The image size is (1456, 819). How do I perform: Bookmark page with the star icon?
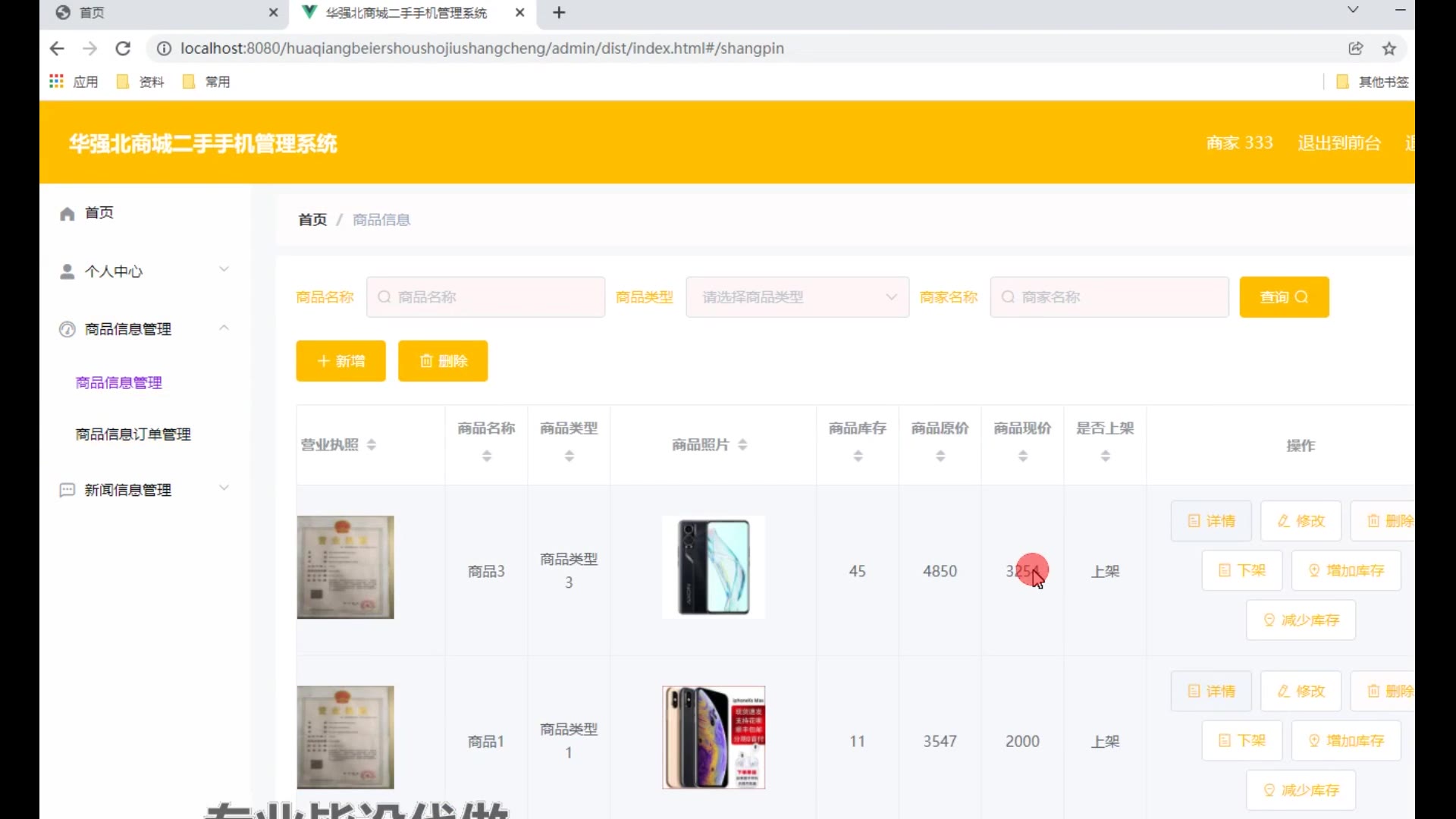click(1389, 49)
